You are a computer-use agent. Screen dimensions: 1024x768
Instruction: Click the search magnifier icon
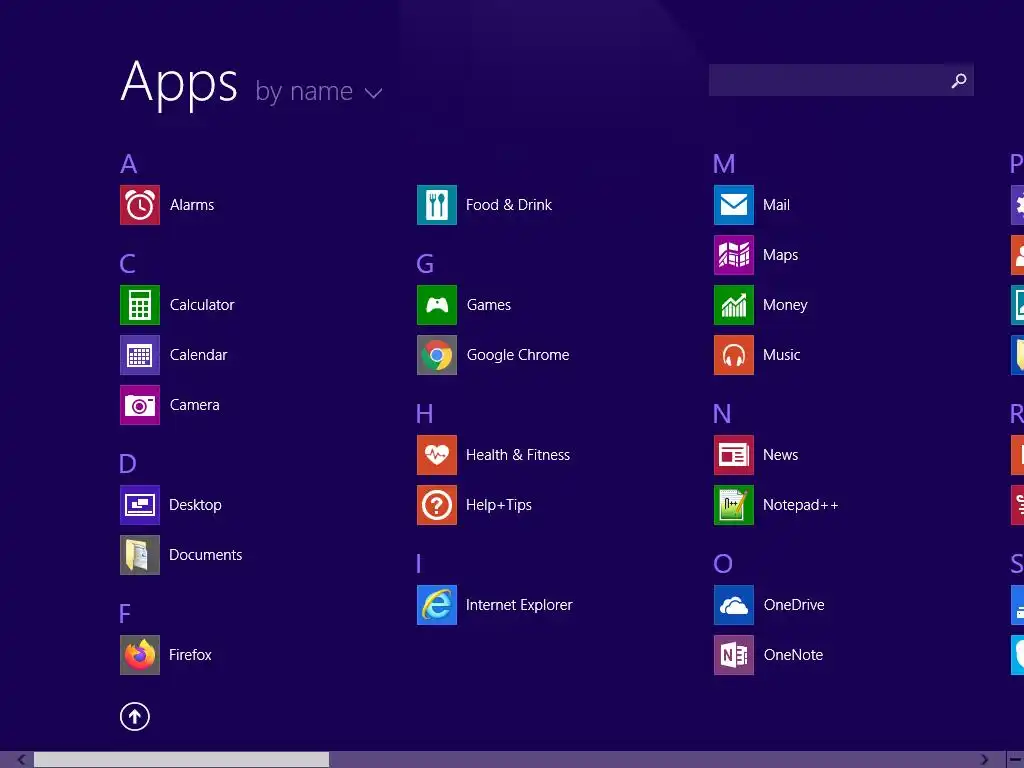959,80
